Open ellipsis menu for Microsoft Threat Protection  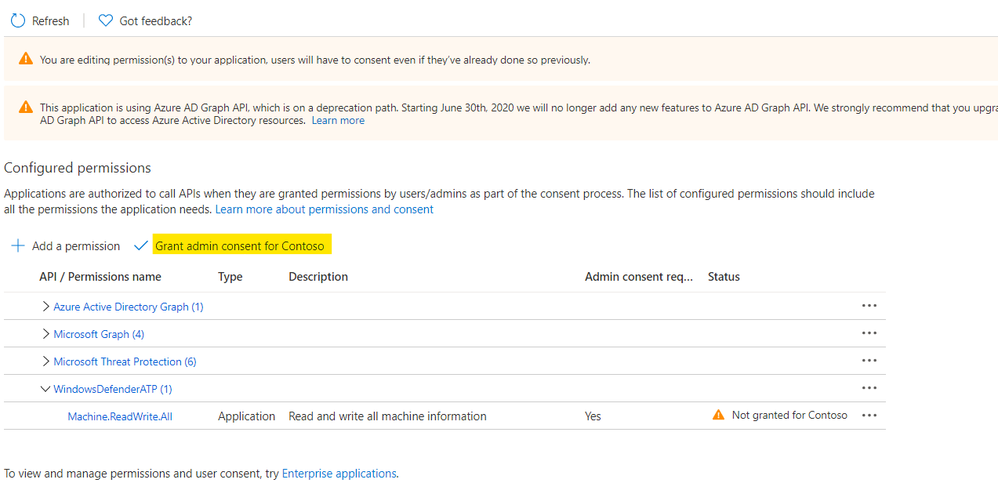[x=868, y=361]
